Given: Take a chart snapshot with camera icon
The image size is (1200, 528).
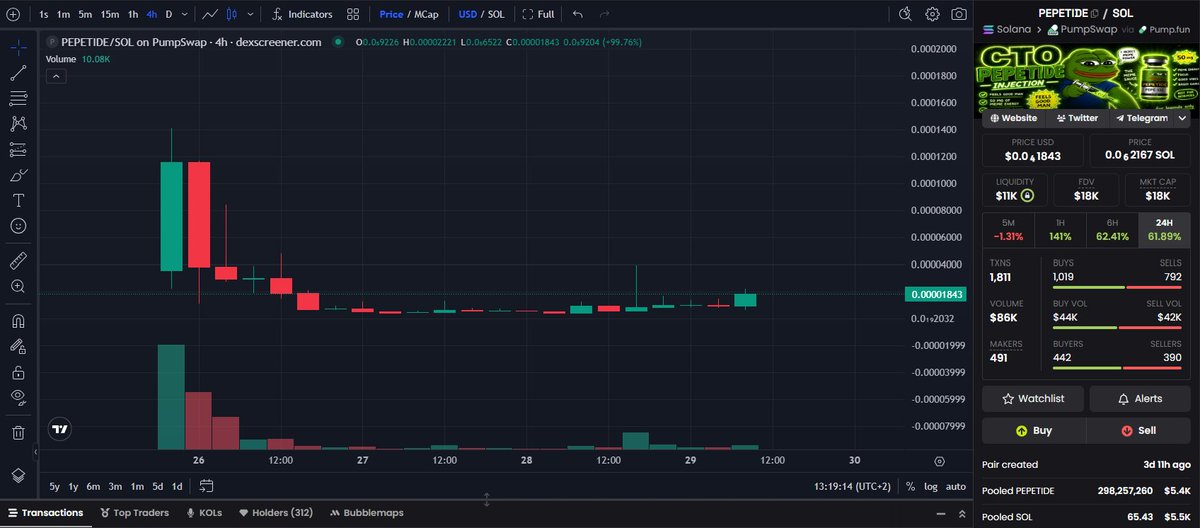Looking at the screenshot, I should click(x=959, y=14).
